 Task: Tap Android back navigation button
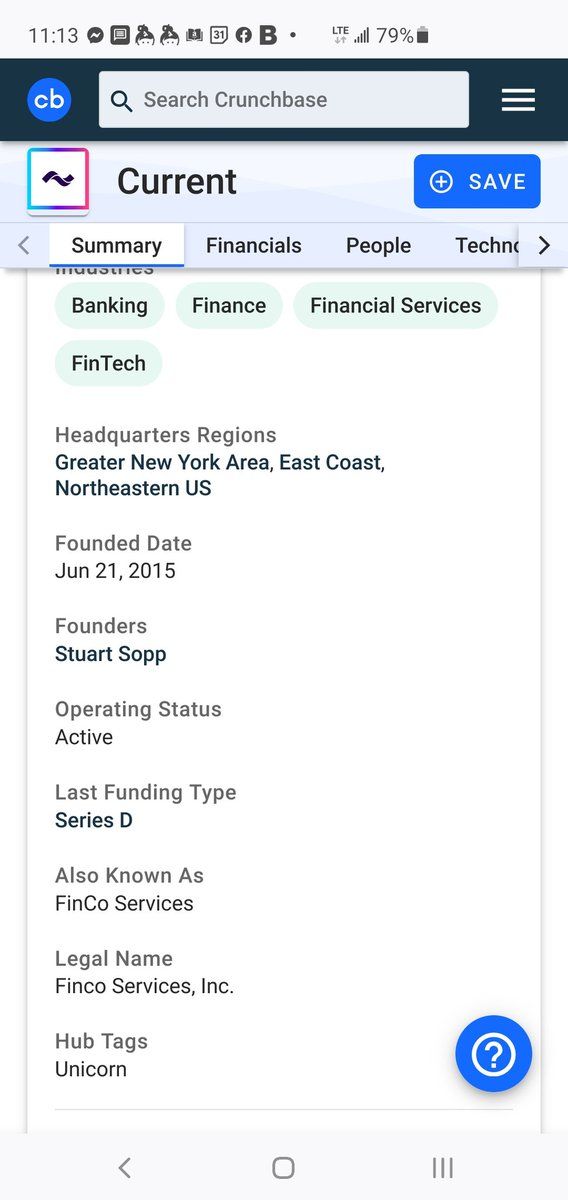[124, 1167]
